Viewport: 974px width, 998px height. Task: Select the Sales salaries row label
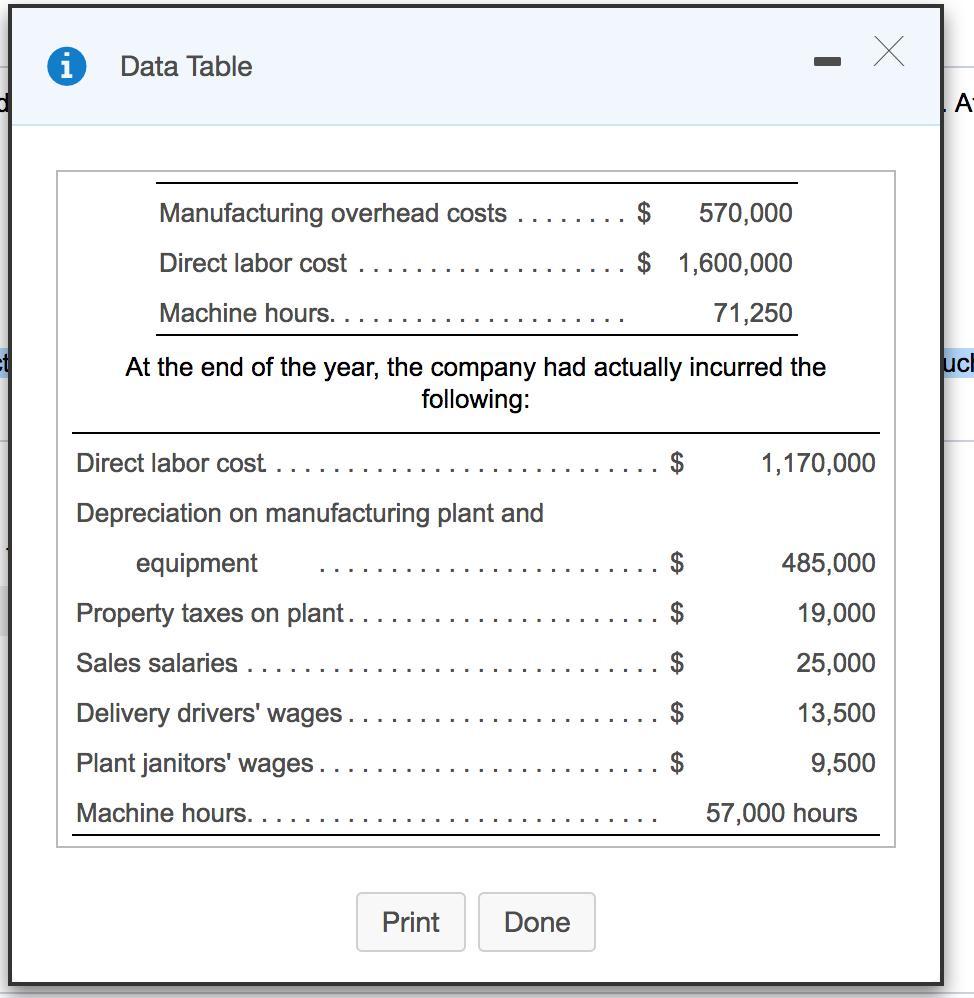pyautogui.click(x=157, y=663)
